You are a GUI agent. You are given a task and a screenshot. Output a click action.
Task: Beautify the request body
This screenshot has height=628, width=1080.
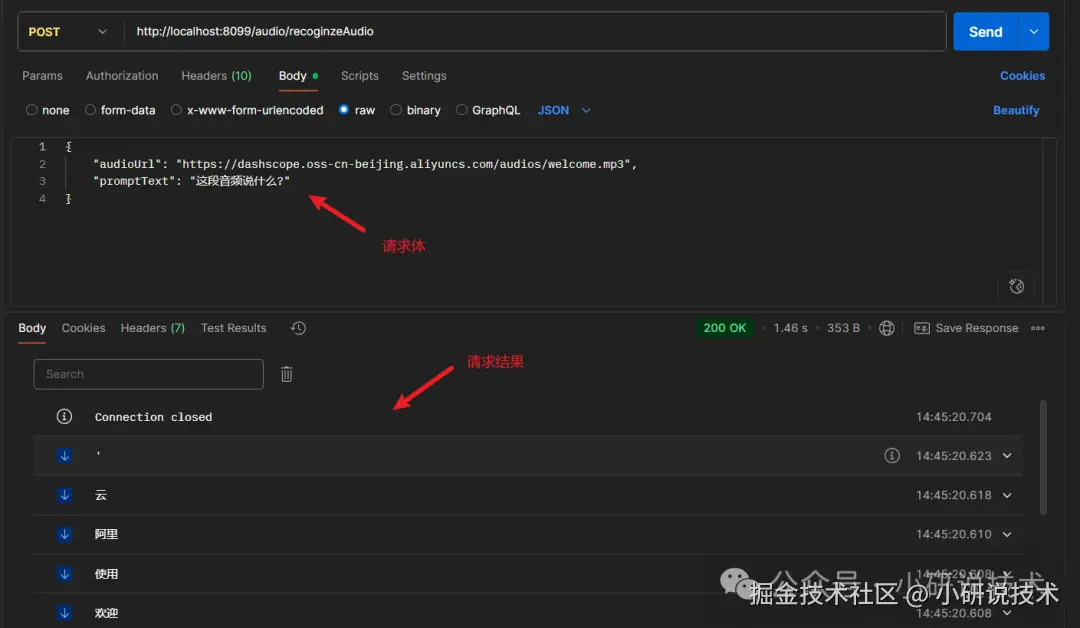1016,110
